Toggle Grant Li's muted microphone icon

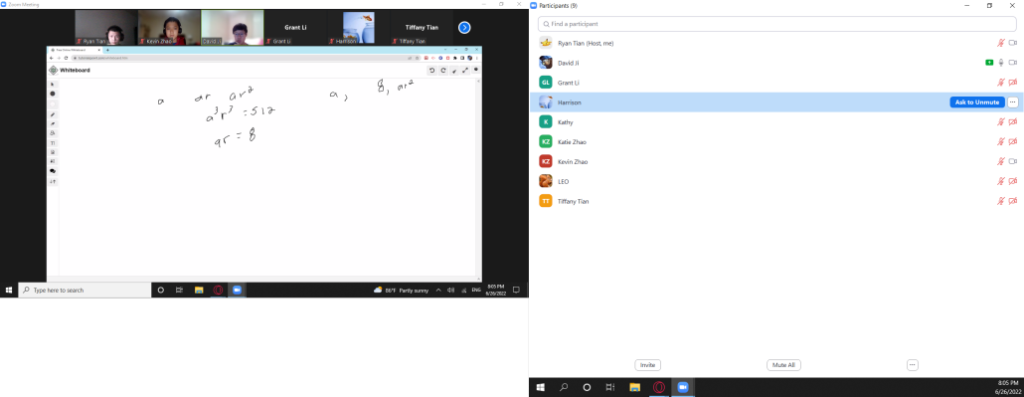coord(1000,82)
